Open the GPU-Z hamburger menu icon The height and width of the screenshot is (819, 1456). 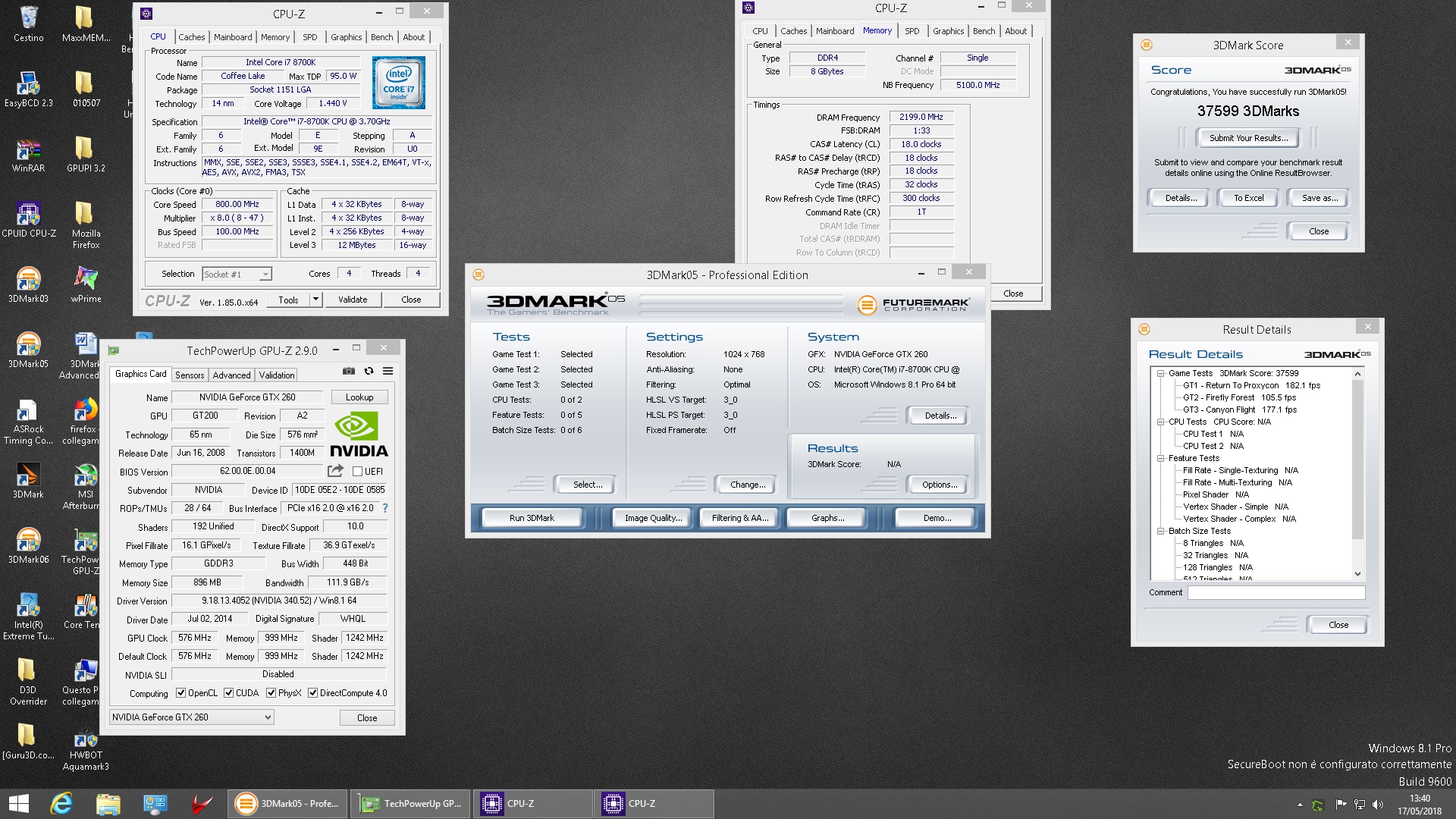click(388, 371)
